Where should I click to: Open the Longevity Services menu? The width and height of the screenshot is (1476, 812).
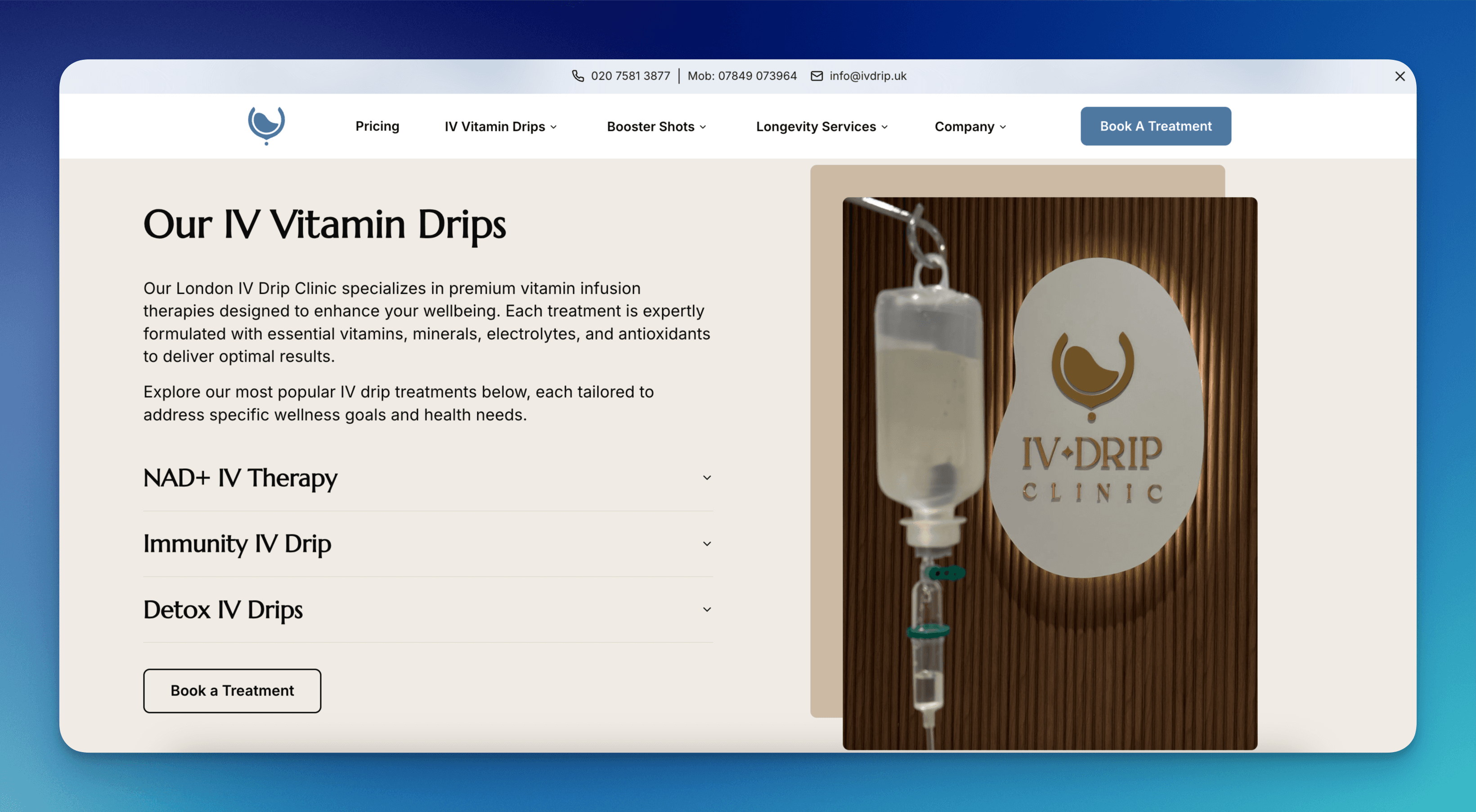816,127
